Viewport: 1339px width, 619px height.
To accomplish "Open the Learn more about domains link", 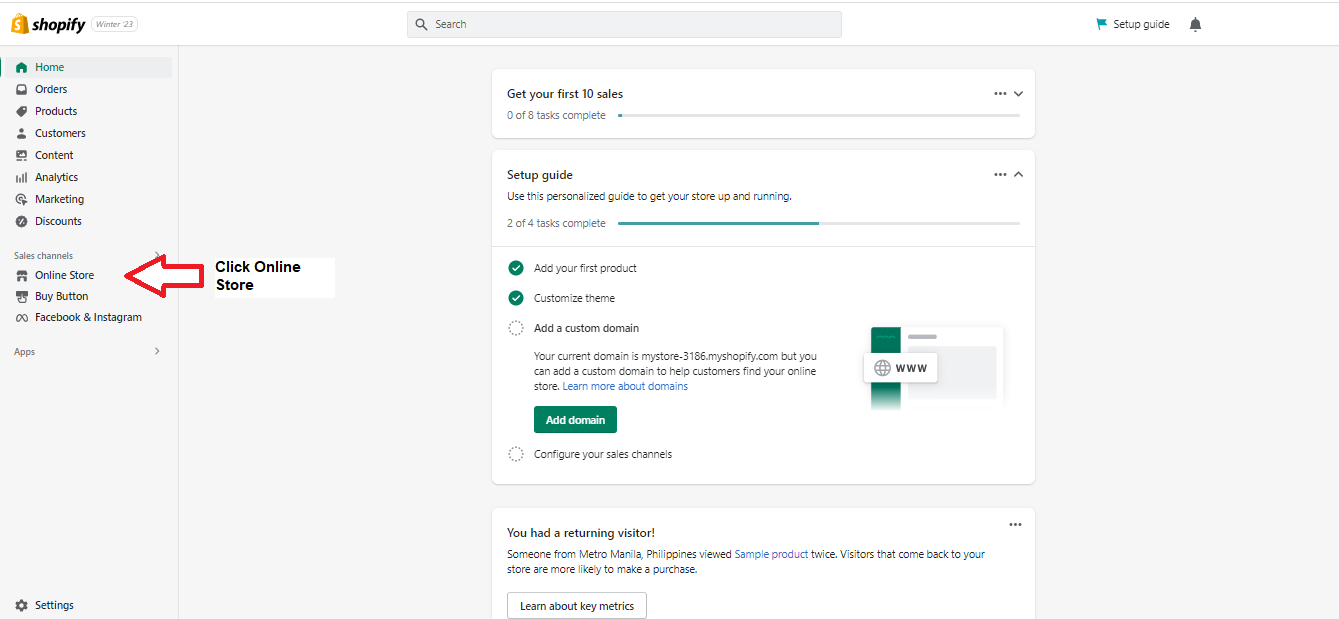I will click(625, 386).
